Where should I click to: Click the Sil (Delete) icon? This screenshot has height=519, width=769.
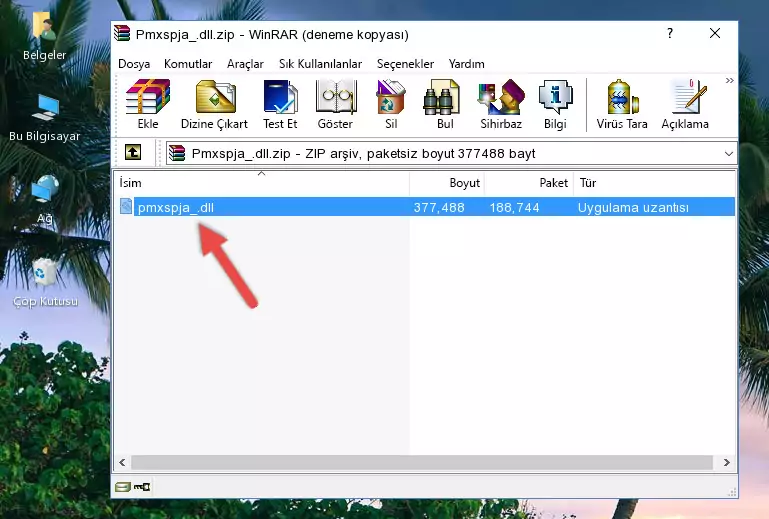[391, 104]
